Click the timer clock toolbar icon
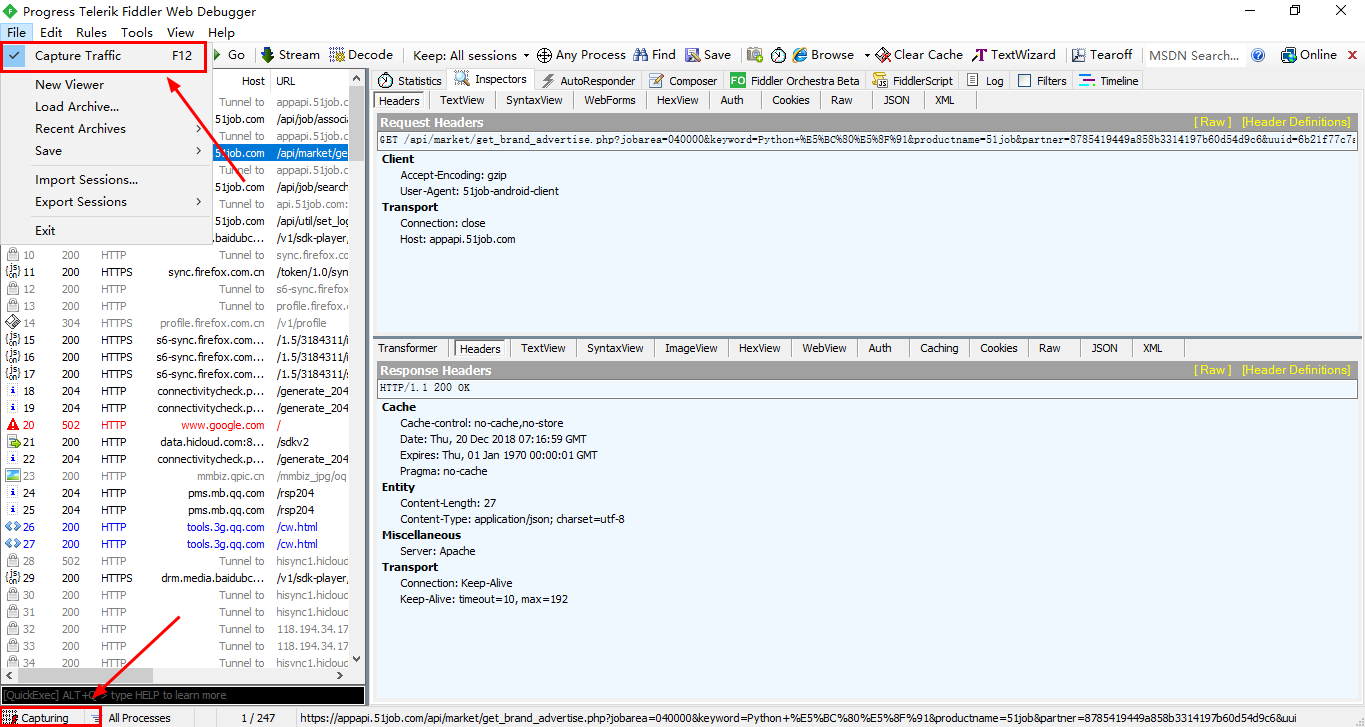The image size is (1365, 727). tap(778, 55)
